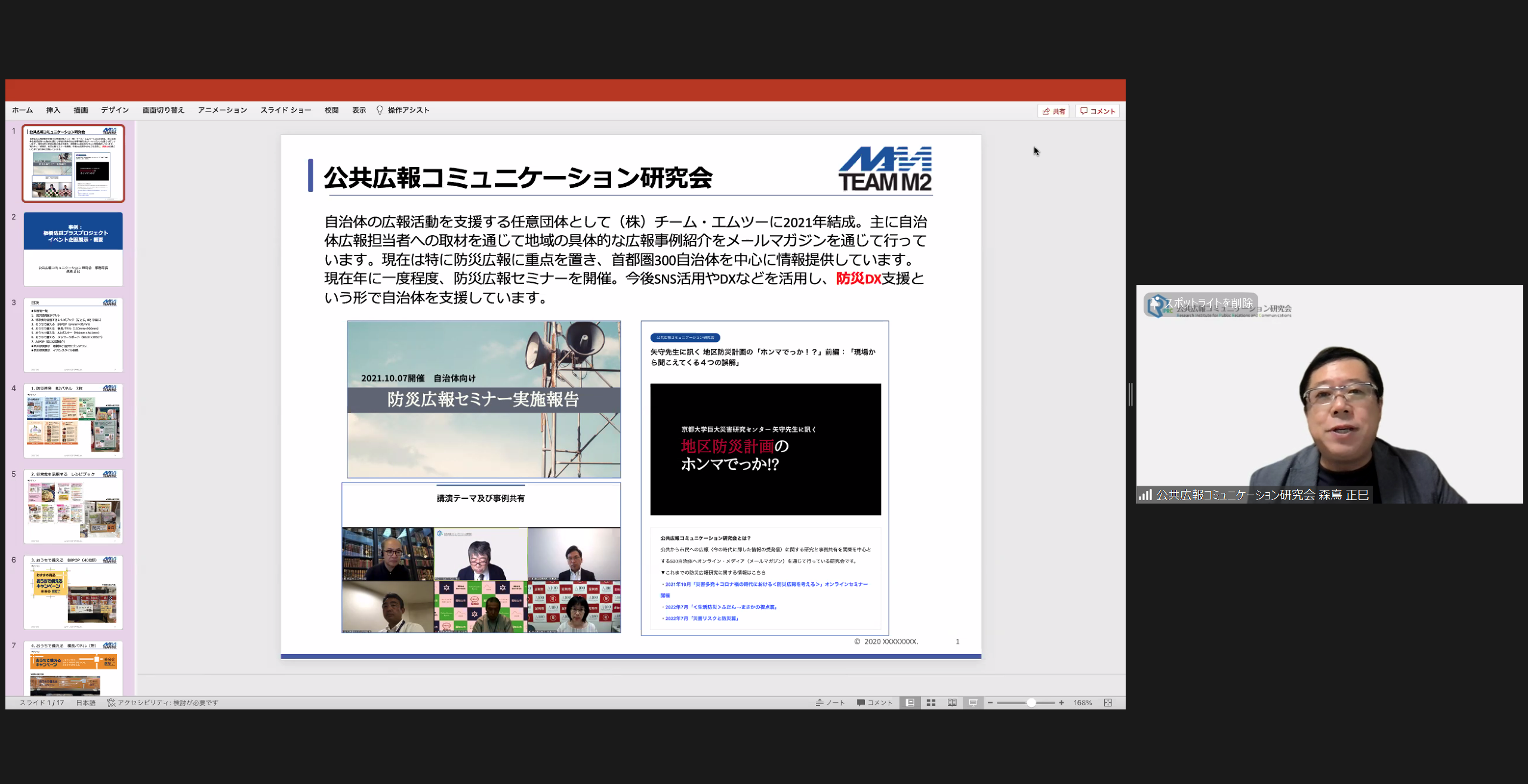
Task: Click the zoom out minus icon
Action: click(990, 703)
